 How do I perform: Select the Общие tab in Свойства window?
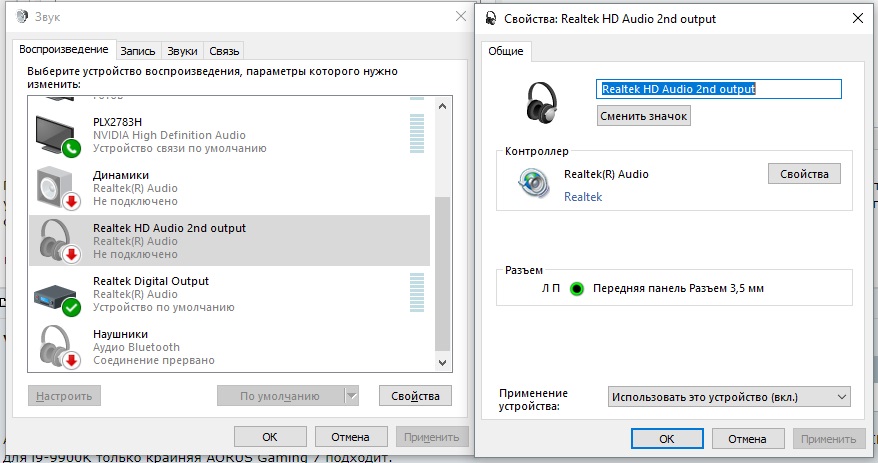point(506,51)
